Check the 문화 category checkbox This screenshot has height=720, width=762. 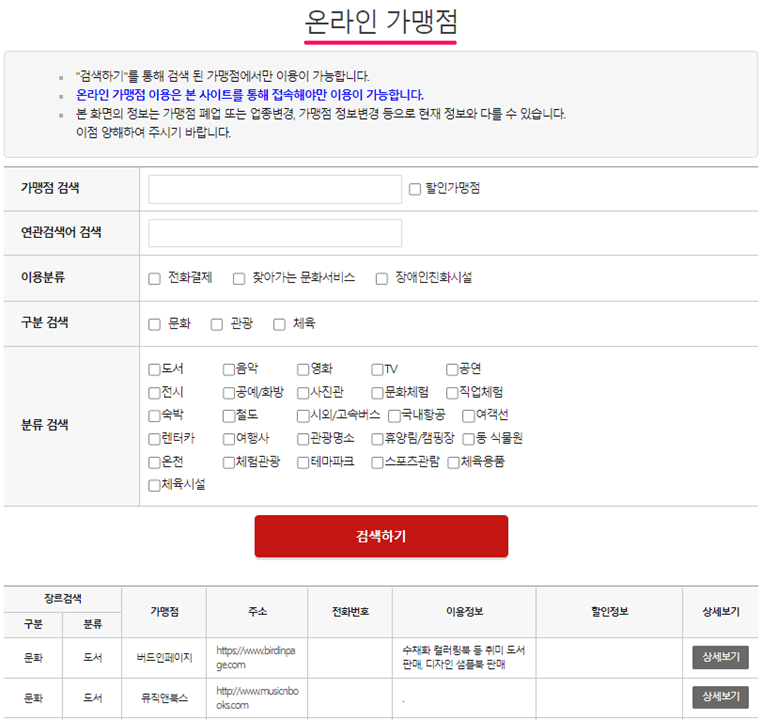(x=155, y=325)
